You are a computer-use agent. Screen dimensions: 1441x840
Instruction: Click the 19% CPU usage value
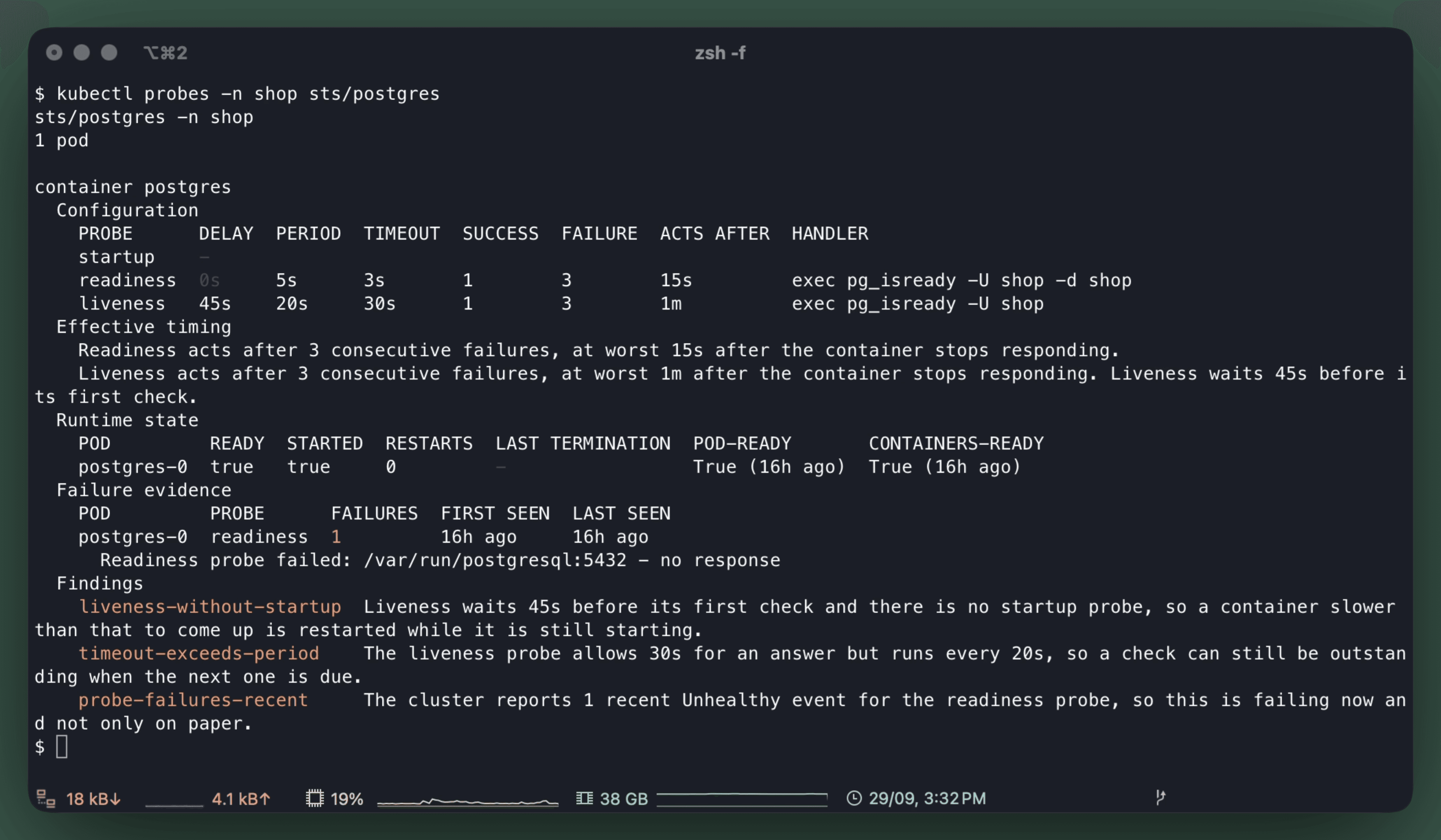(x=347, y=798)
